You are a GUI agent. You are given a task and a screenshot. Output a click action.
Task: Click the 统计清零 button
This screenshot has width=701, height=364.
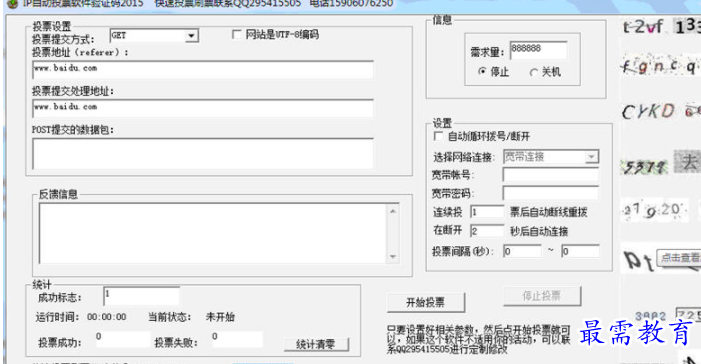pos(316,344)
